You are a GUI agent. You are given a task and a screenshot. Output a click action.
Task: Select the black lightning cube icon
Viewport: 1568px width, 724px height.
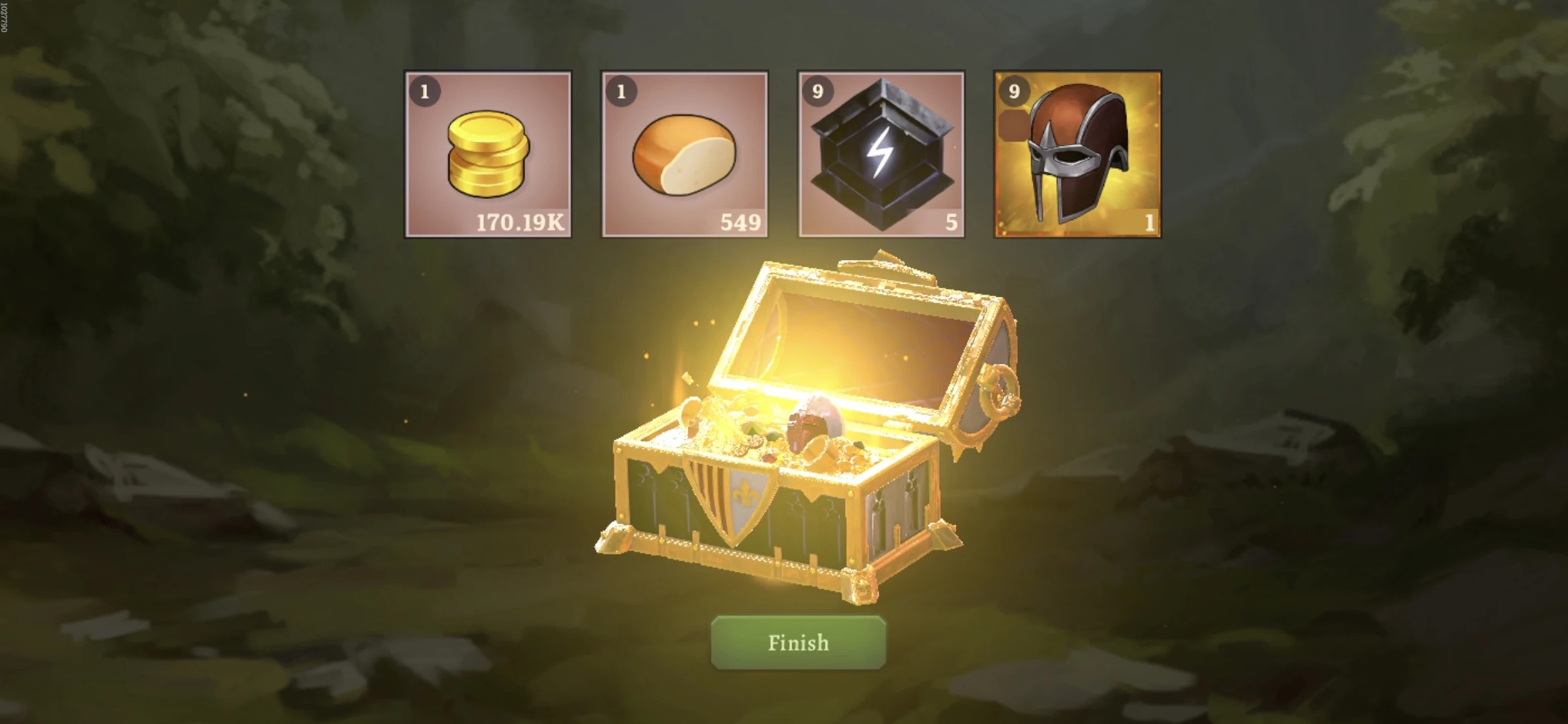click(x=881, y=154)
